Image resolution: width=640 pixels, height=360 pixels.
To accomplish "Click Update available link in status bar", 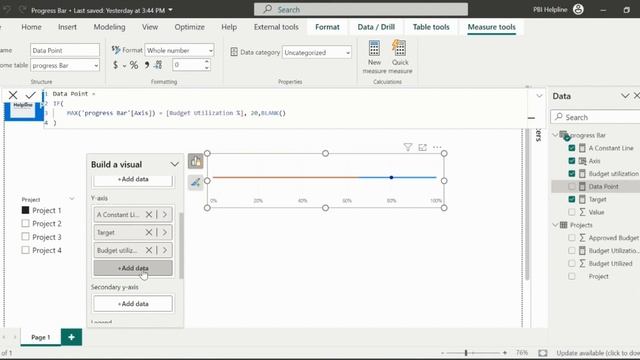I will pyautogui.click(x=598, y=353).
